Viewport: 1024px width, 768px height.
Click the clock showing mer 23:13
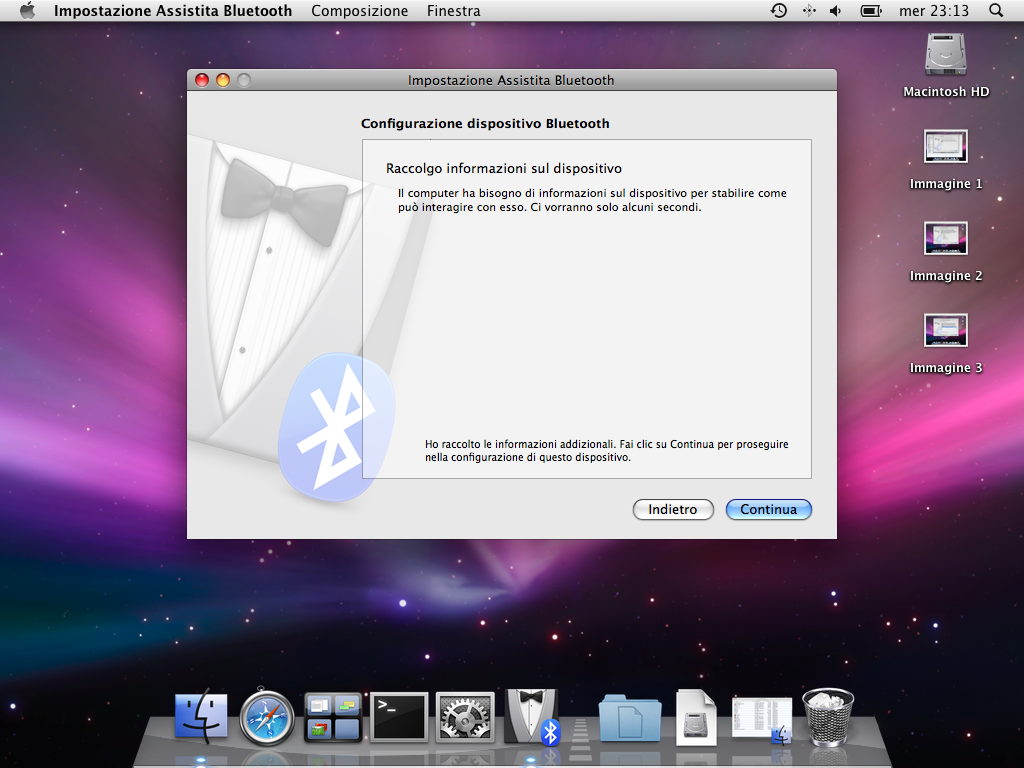tap(934, 10)
